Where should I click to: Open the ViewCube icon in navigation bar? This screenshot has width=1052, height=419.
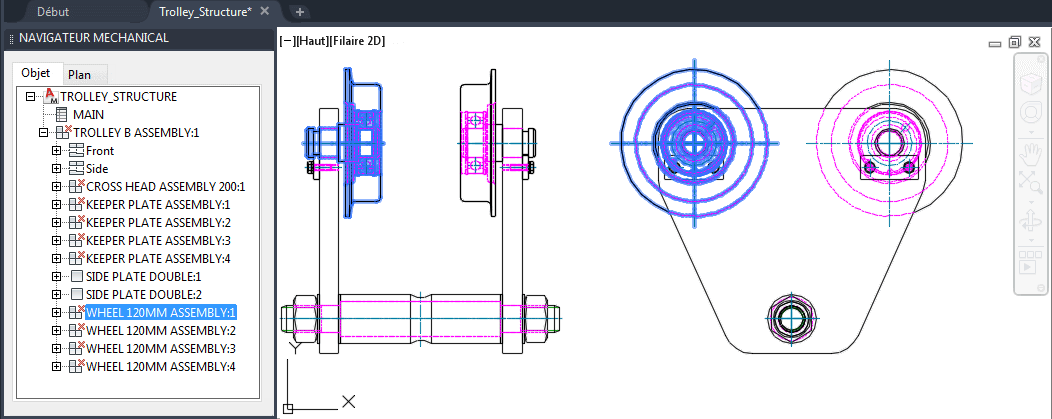(x=1029, y=84)
